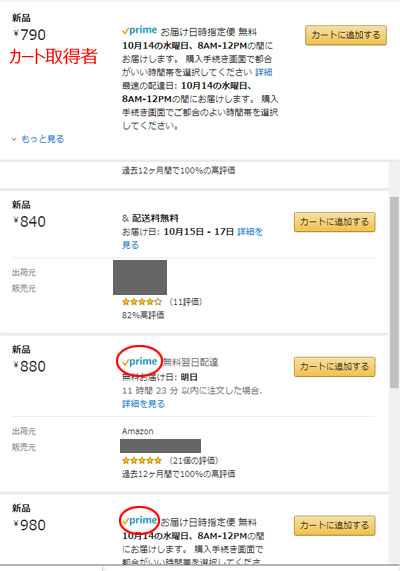The image size is (400, 571).
Task: Open 詳細を見る link for the ¥840 offer
Action: click(192, 238)
